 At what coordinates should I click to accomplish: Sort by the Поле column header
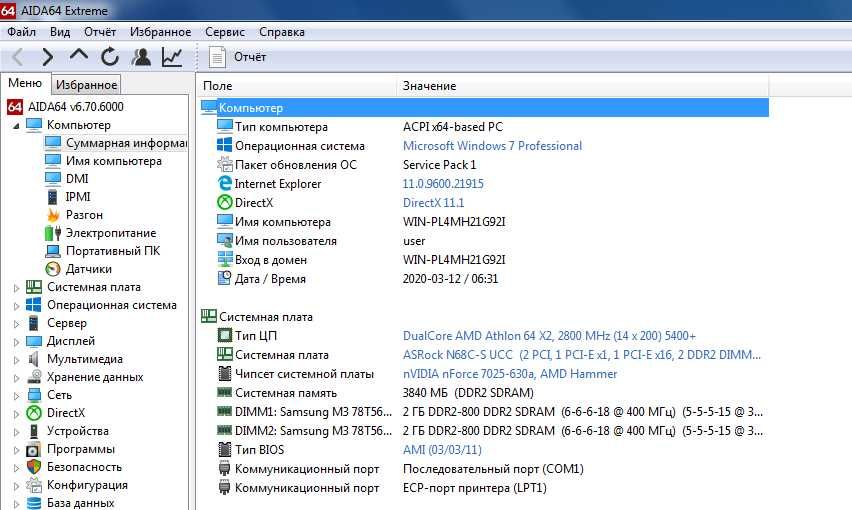297,86
